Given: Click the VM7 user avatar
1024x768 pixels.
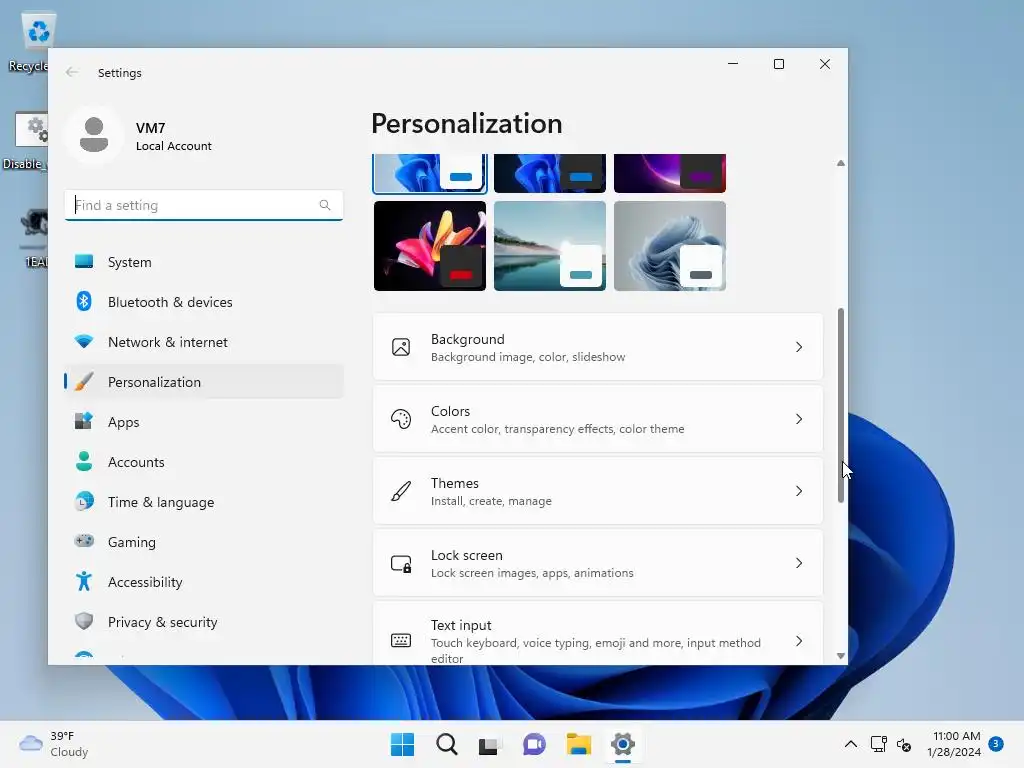Looking at the screenshot, I should pos(94,135).
